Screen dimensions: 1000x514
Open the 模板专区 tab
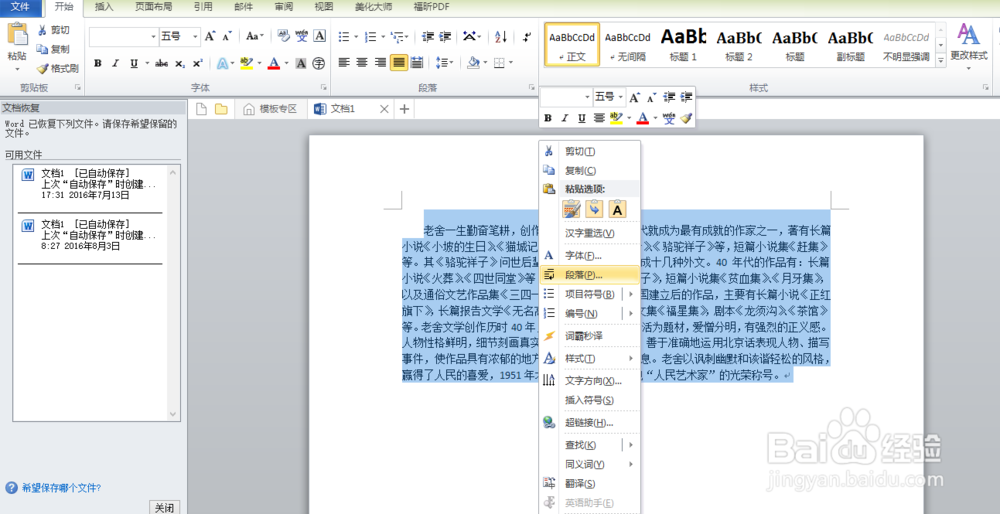[272, 109]
